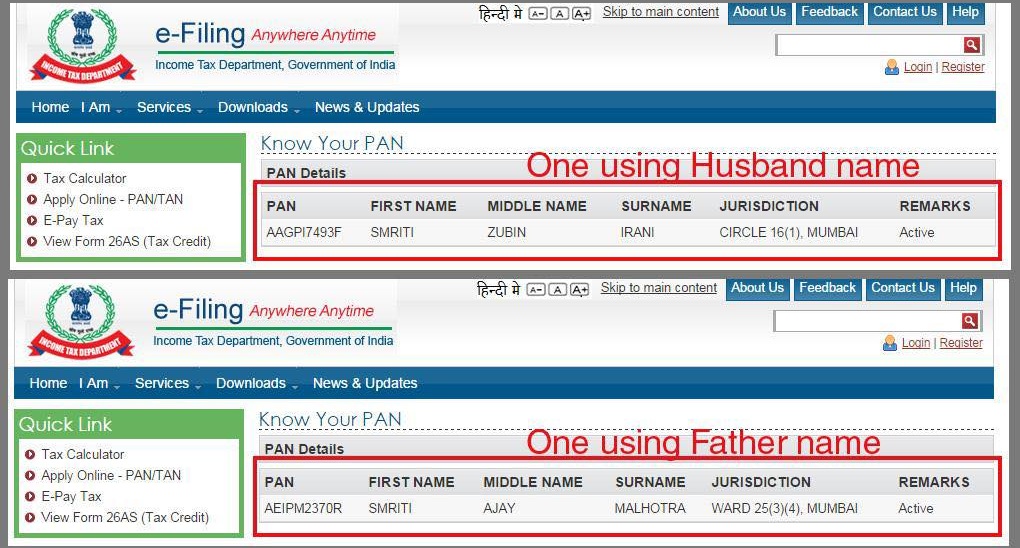Image resolution: width=1020 pixels, height=548 pixels.
Task: Click surname cell IRANI
Action: coord(638,232)
